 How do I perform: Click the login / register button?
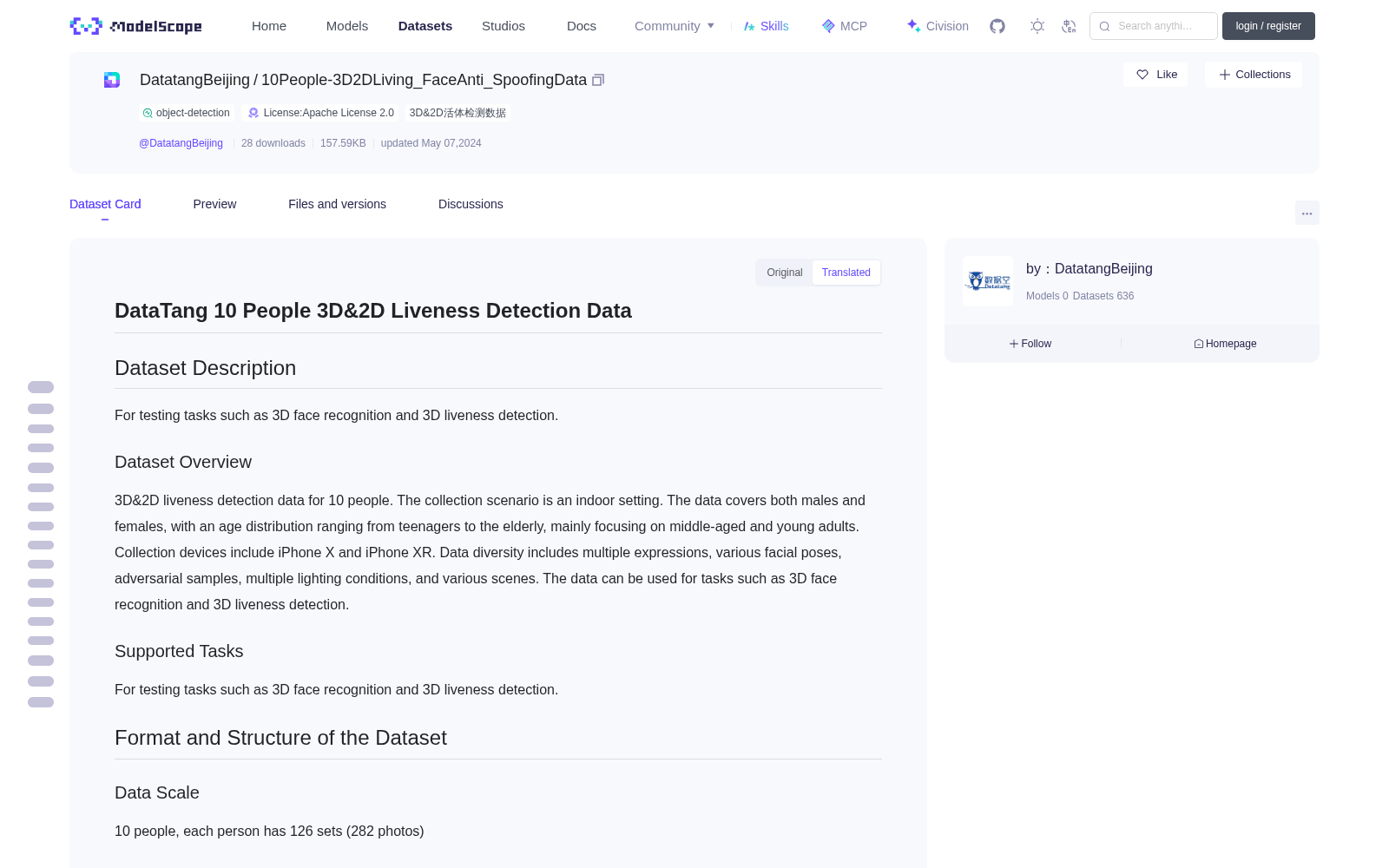(x=1268, y=26)
